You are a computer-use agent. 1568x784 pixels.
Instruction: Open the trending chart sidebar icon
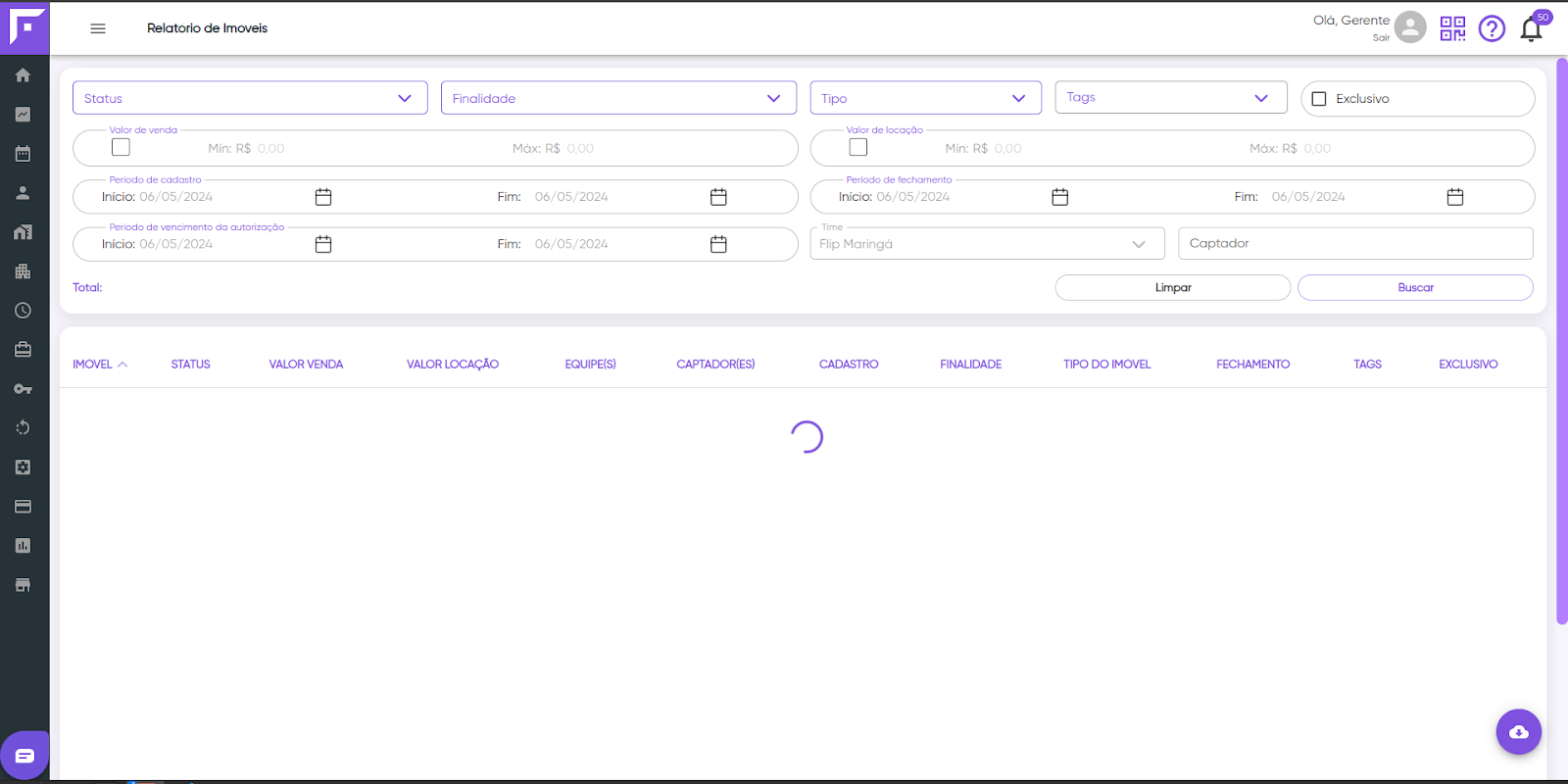click(23, 115)
